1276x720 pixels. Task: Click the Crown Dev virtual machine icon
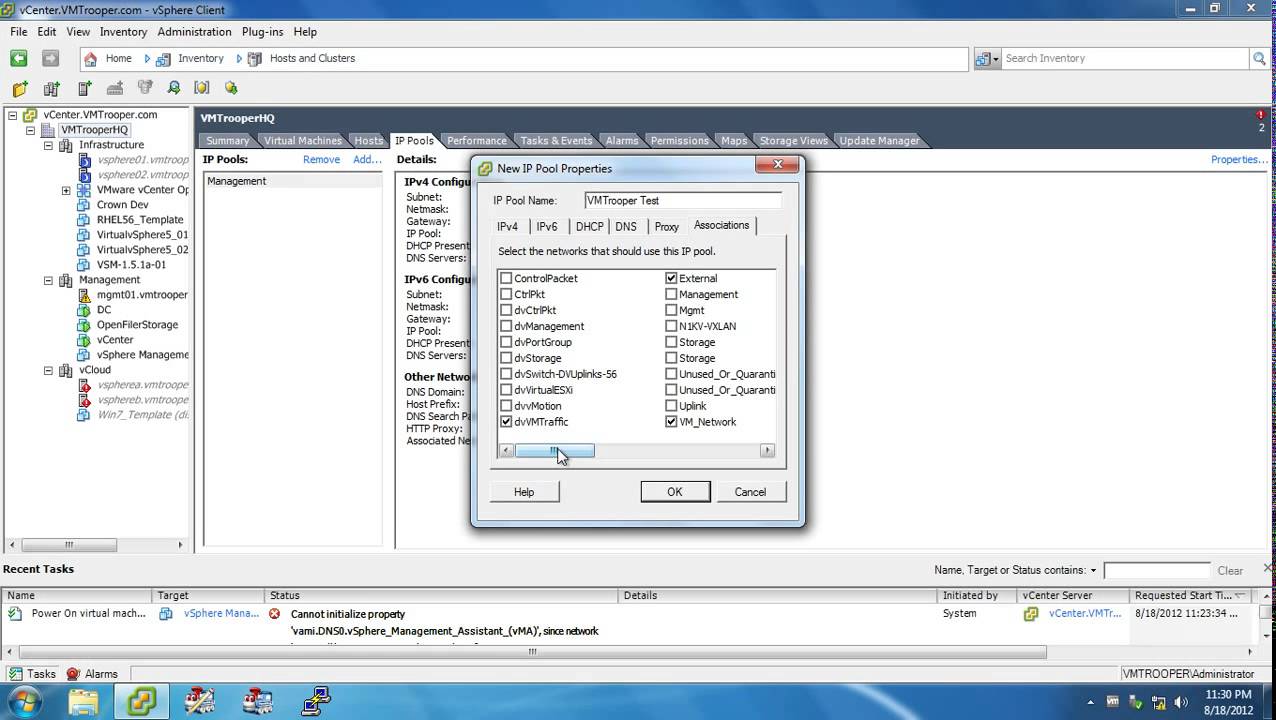click(x=84, y=205)
